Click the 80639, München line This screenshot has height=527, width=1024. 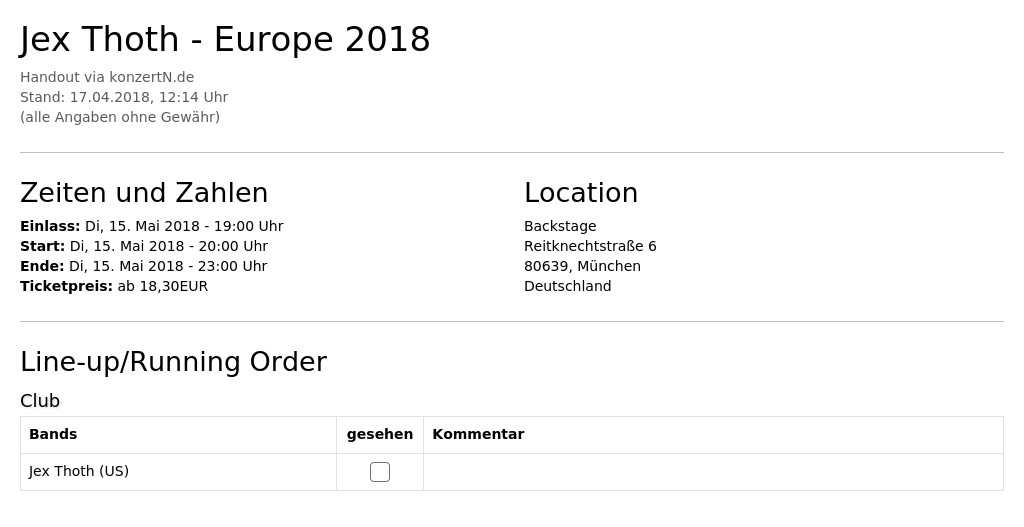583,266
